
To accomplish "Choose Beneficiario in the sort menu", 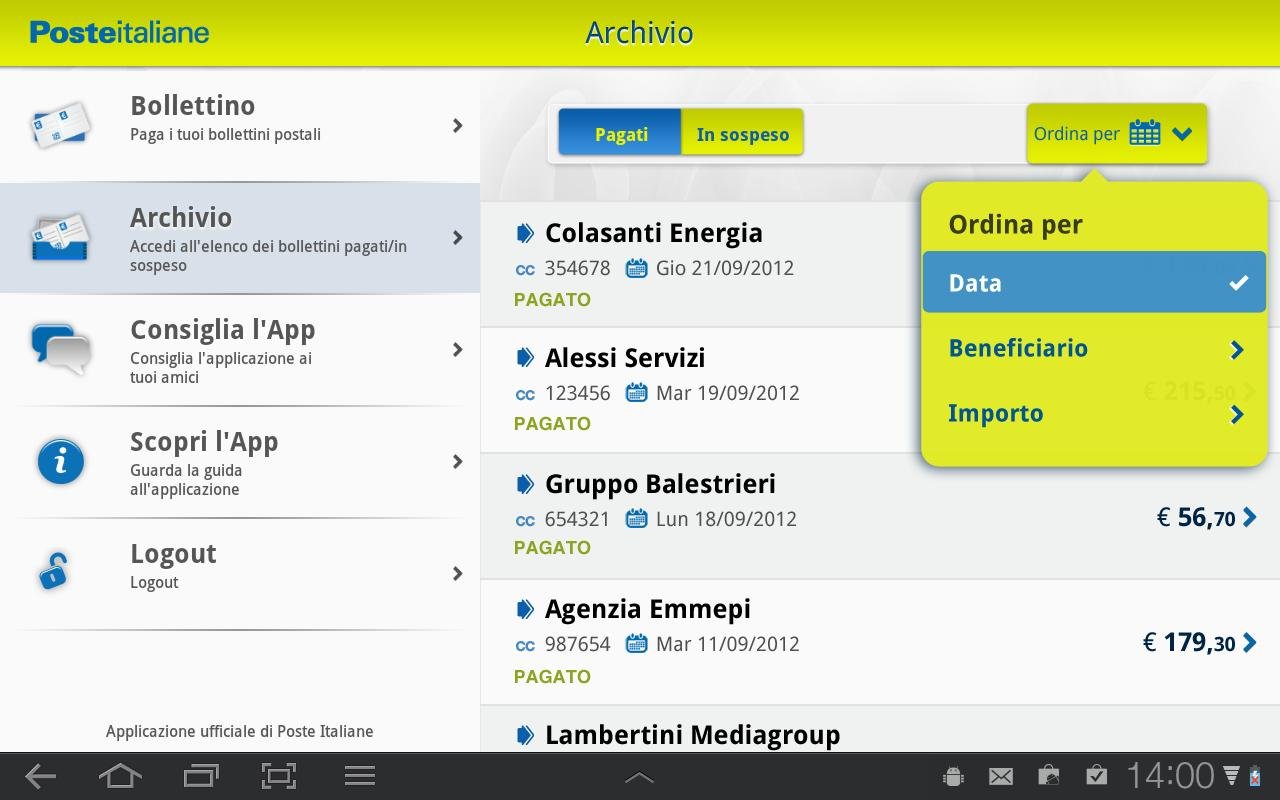I will coord(1094,348).
